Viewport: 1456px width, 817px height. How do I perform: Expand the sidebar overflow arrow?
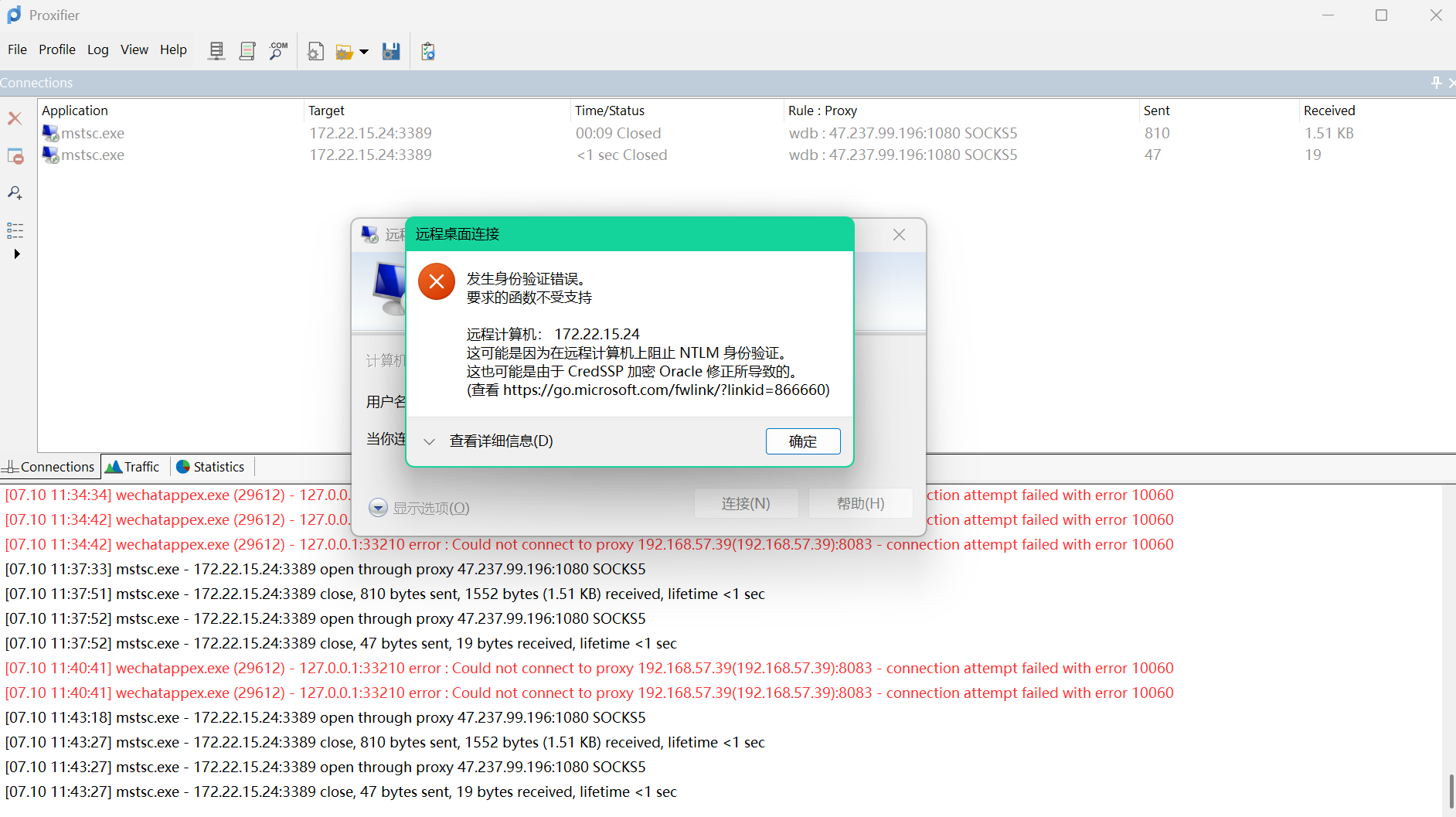(x=16, y=254)
